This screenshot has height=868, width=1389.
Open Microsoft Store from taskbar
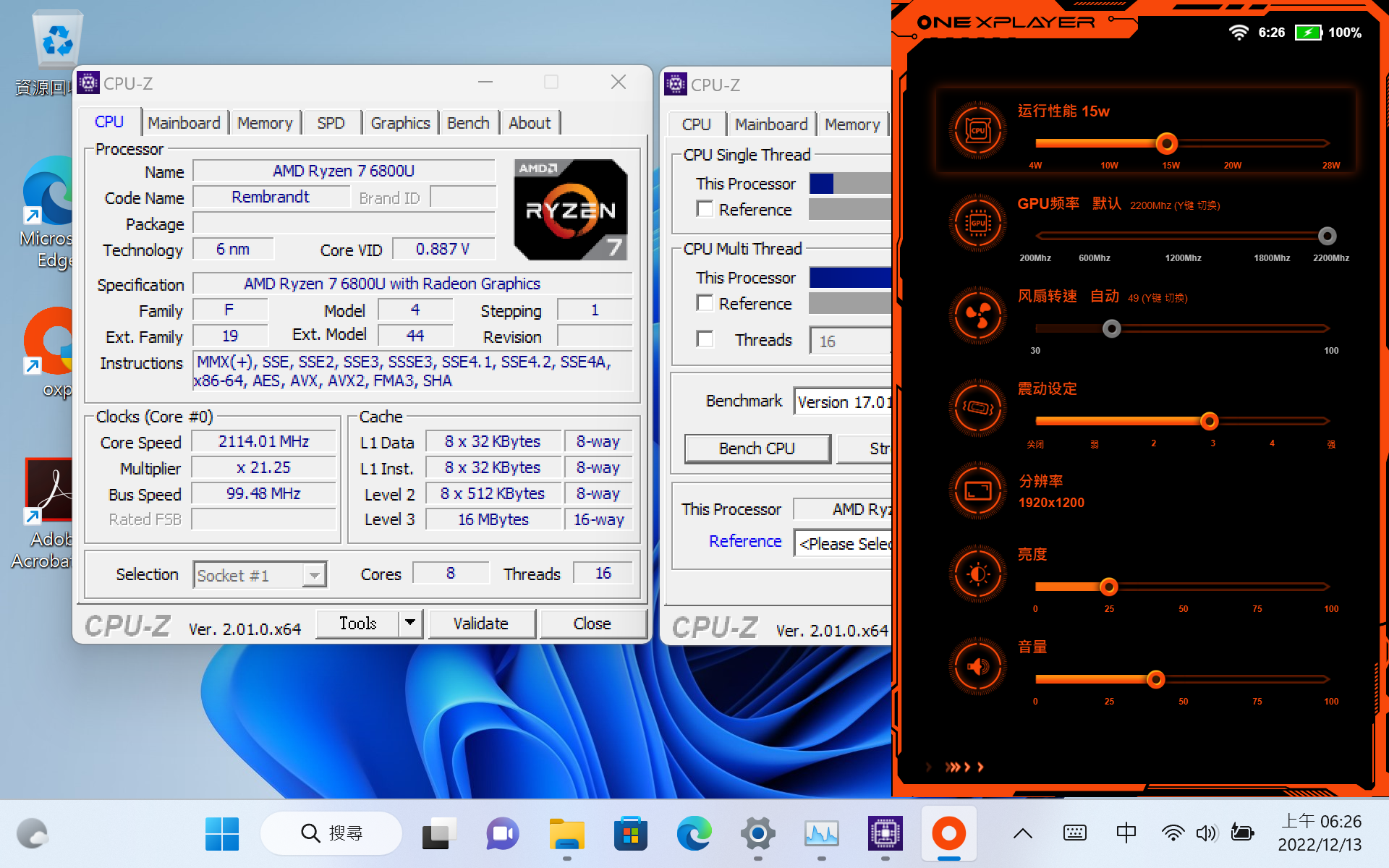(x=630, y=833)
